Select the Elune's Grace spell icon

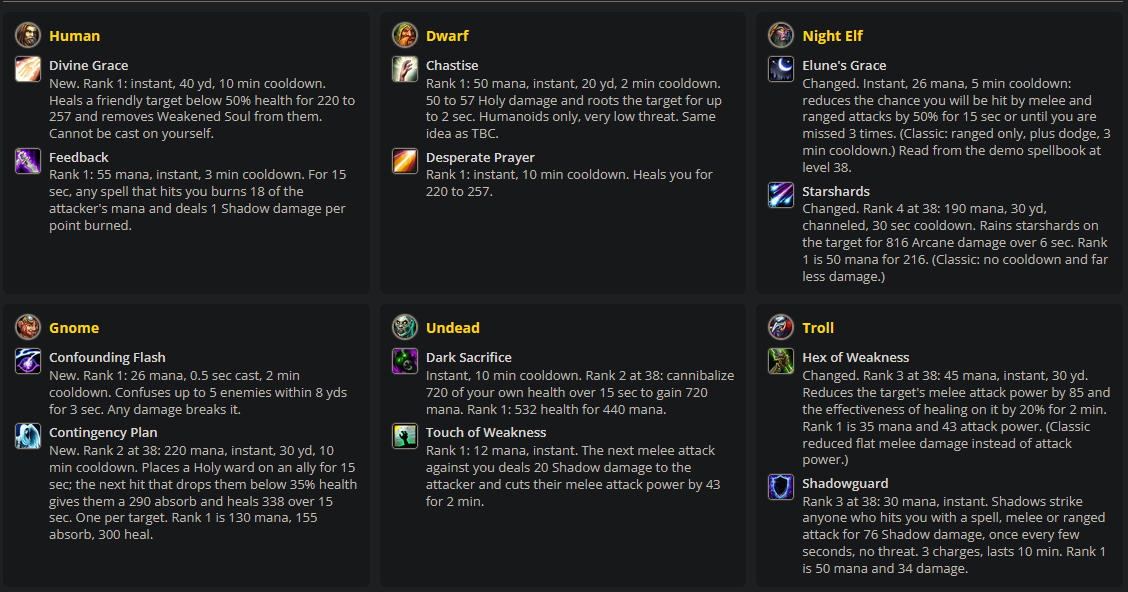click(781, 69)
